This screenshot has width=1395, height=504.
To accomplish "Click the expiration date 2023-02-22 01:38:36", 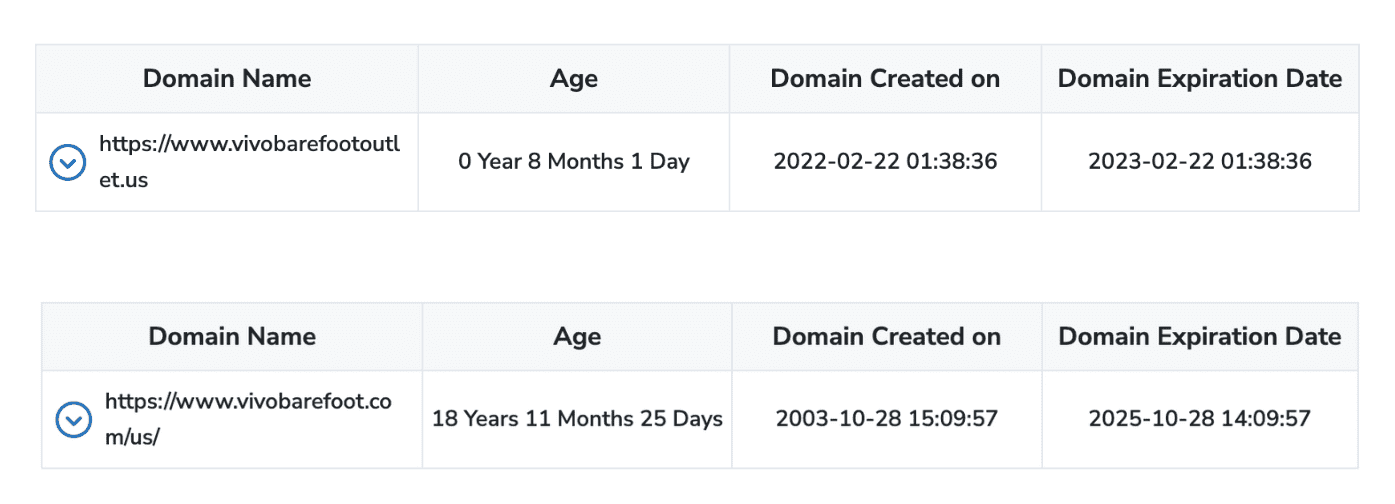I will point(1200,162).
